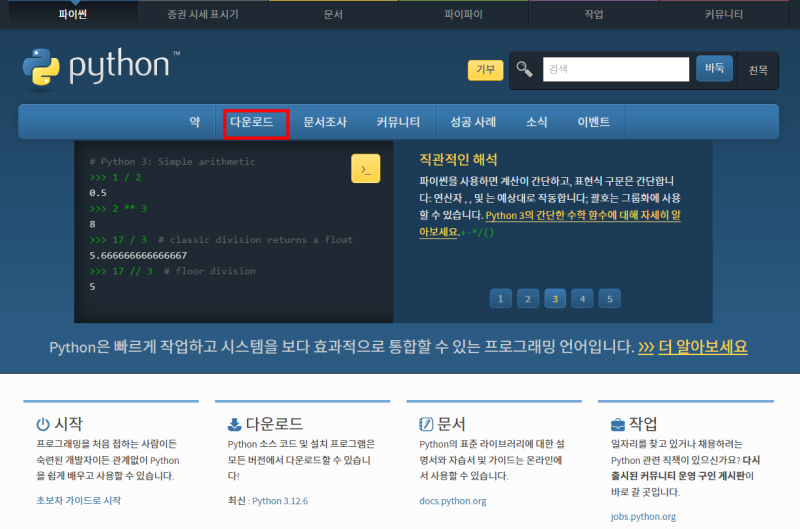This screenshot has height=529, width=800.
Task: Open the 문서조사 navigation menu
Action: [325, 122]
